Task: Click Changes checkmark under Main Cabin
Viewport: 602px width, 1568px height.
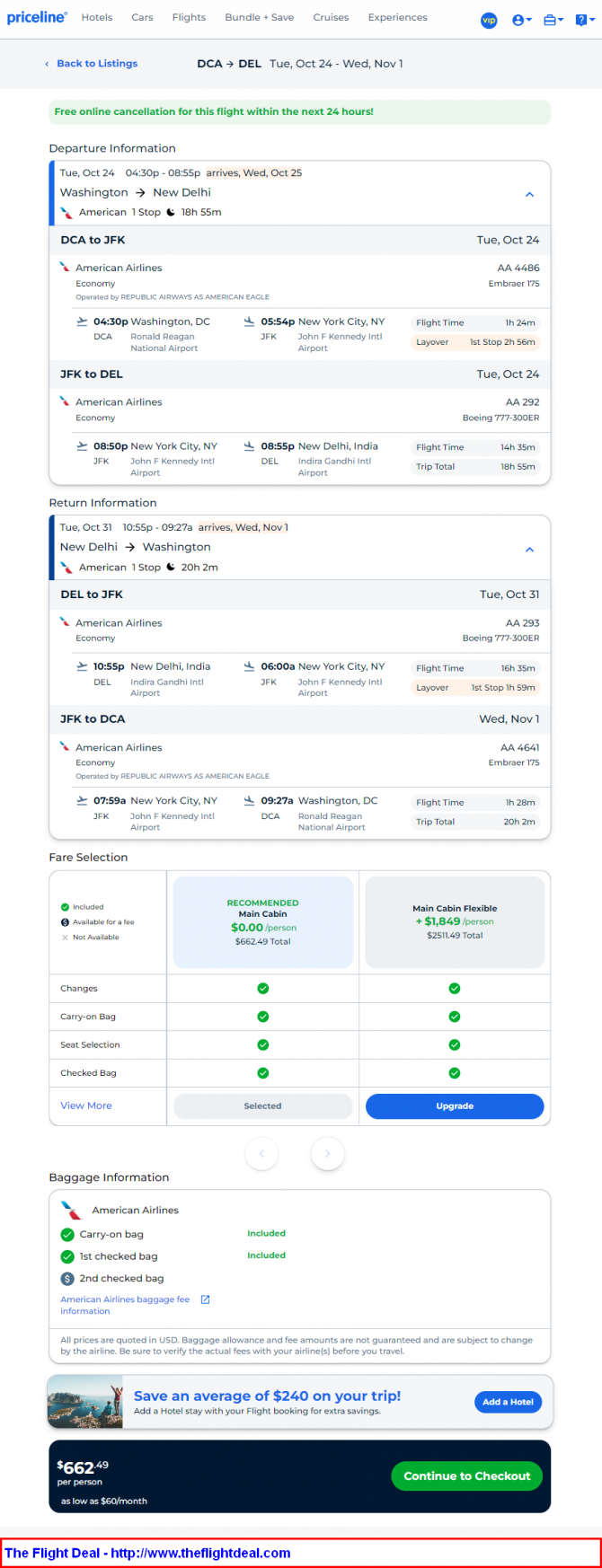Action: 263,989
